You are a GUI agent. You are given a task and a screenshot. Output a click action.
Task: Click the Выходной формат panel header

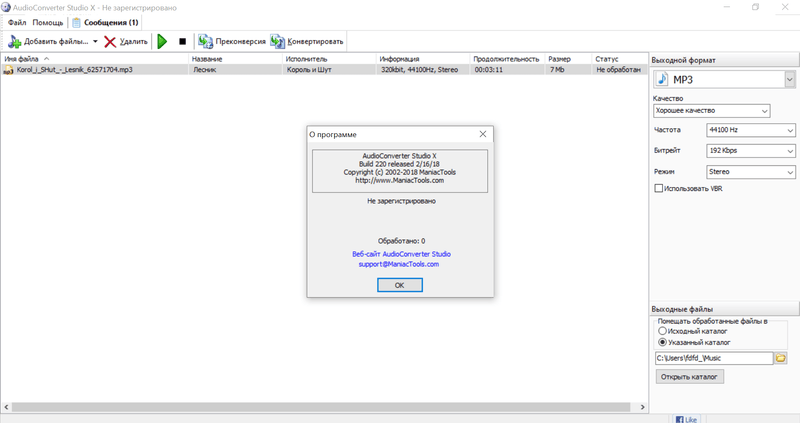coord(724,60)
